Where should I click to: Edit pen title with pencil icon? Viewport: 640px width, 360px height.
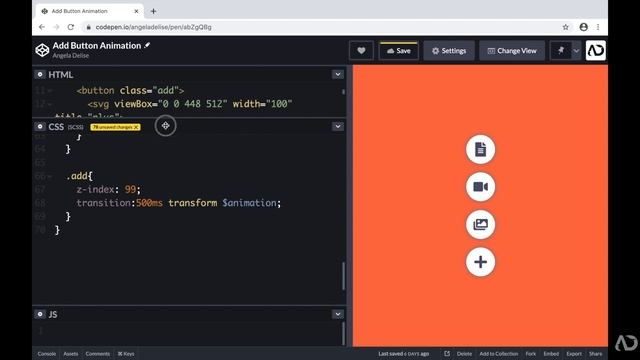[x=147, y=45]
